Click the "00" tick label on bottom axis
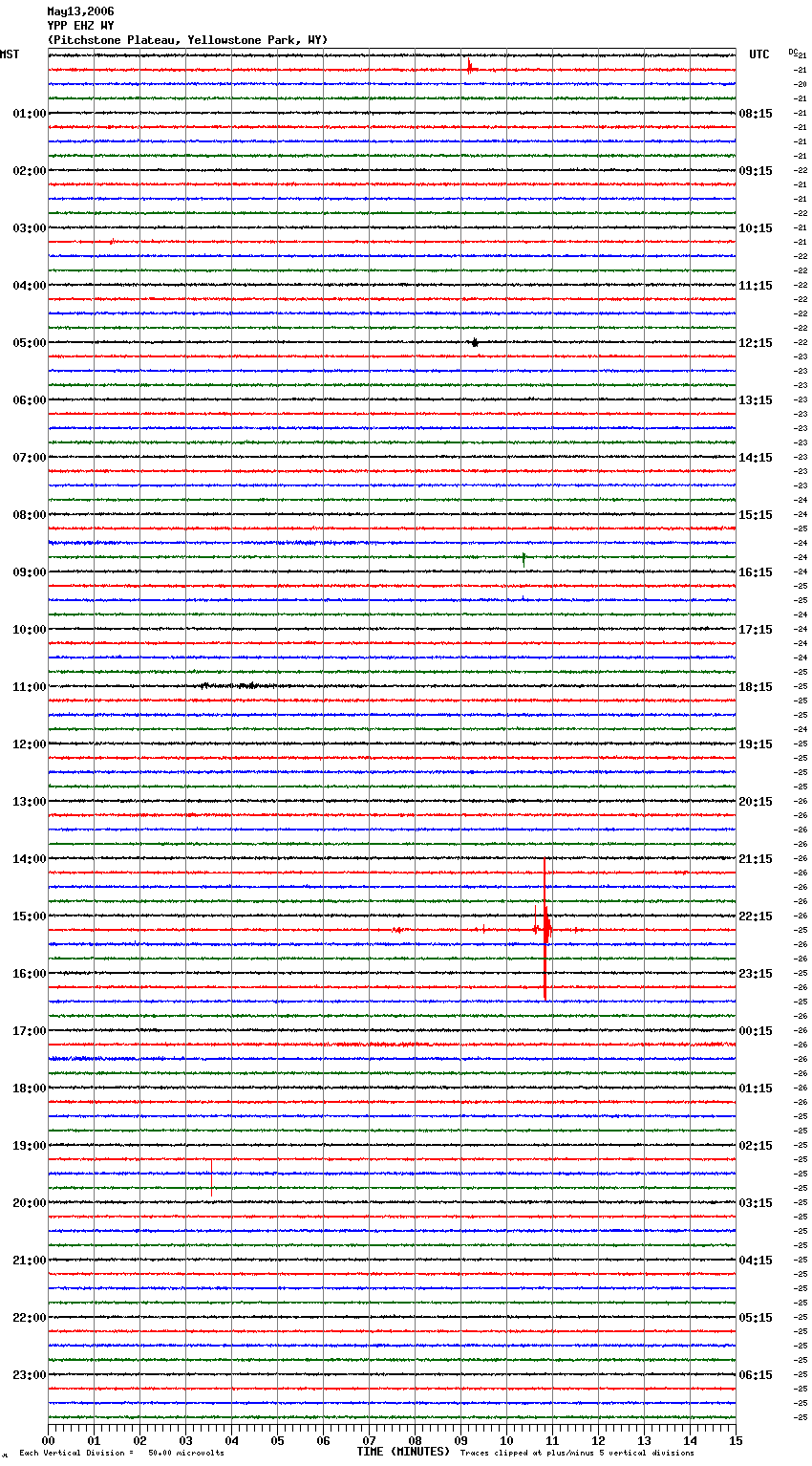The width and height of the screenshot is (812, 1466). point(48,1440)
